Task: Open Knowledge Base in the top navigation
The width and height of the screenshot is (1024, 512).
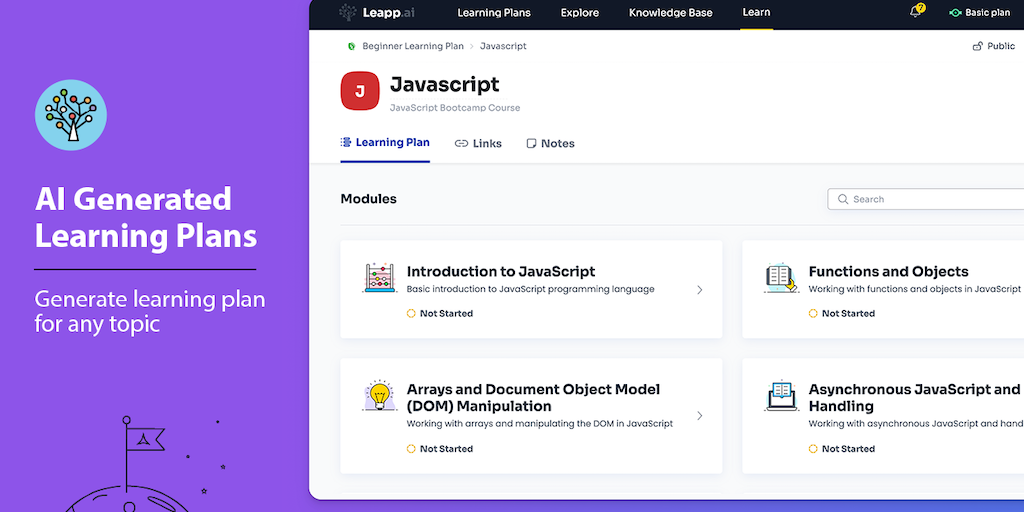Action: (x=670, y=13)
